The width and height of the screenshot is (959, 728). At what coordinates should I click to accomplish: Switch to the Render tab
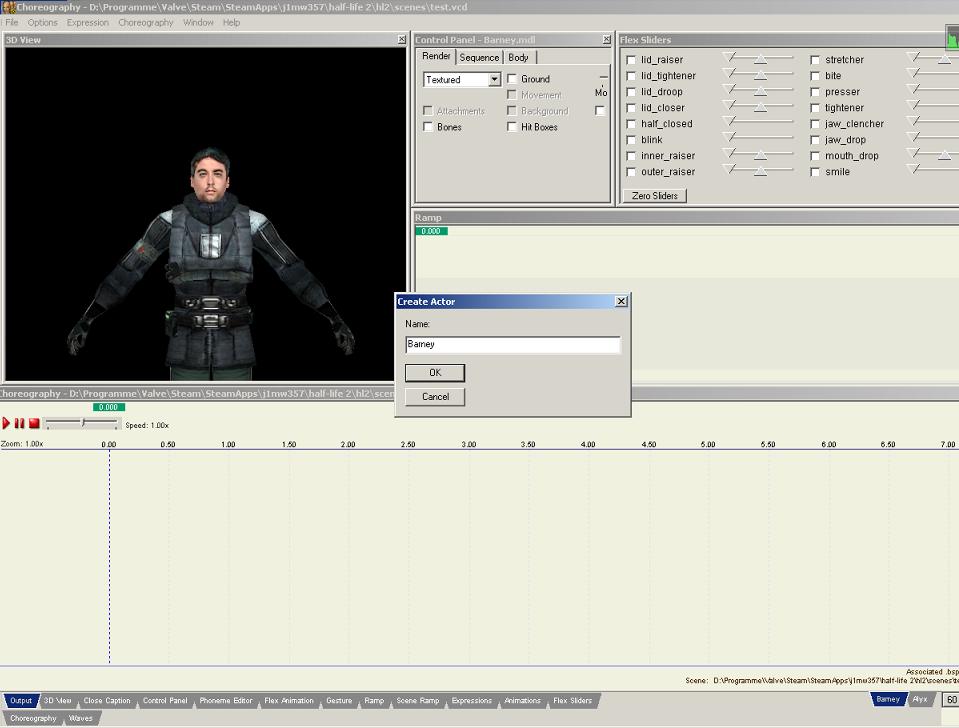pyautogui.click(x=436, y=56)
